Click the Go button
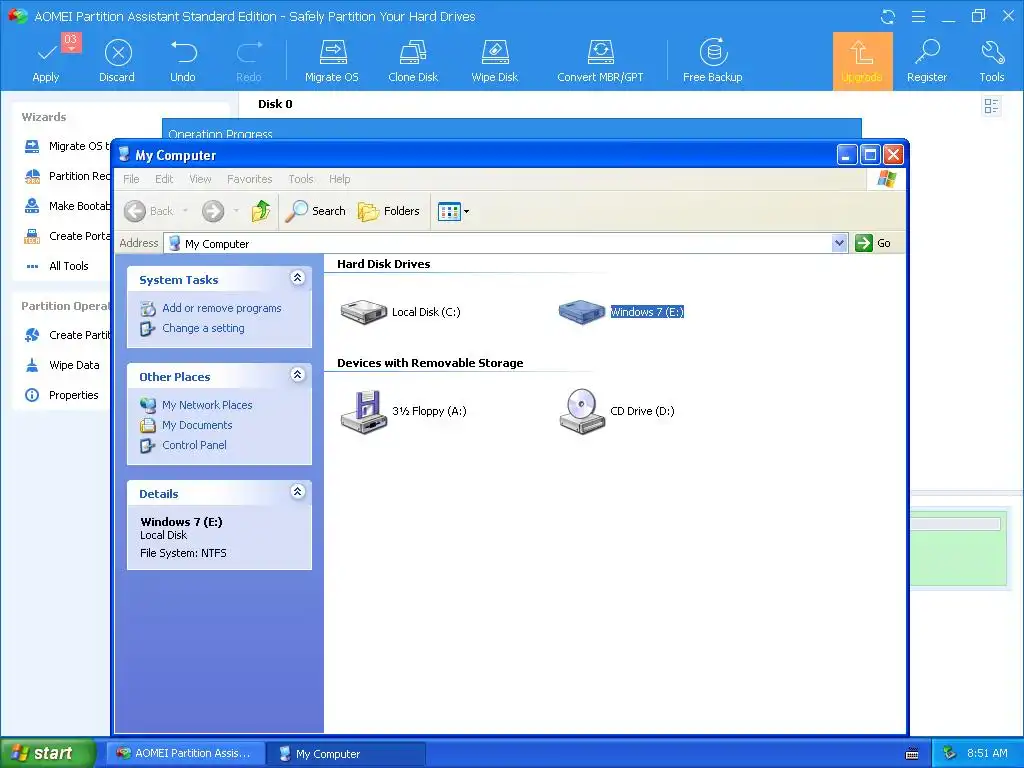The image size is (1024, 768). (x=873, y=243)
